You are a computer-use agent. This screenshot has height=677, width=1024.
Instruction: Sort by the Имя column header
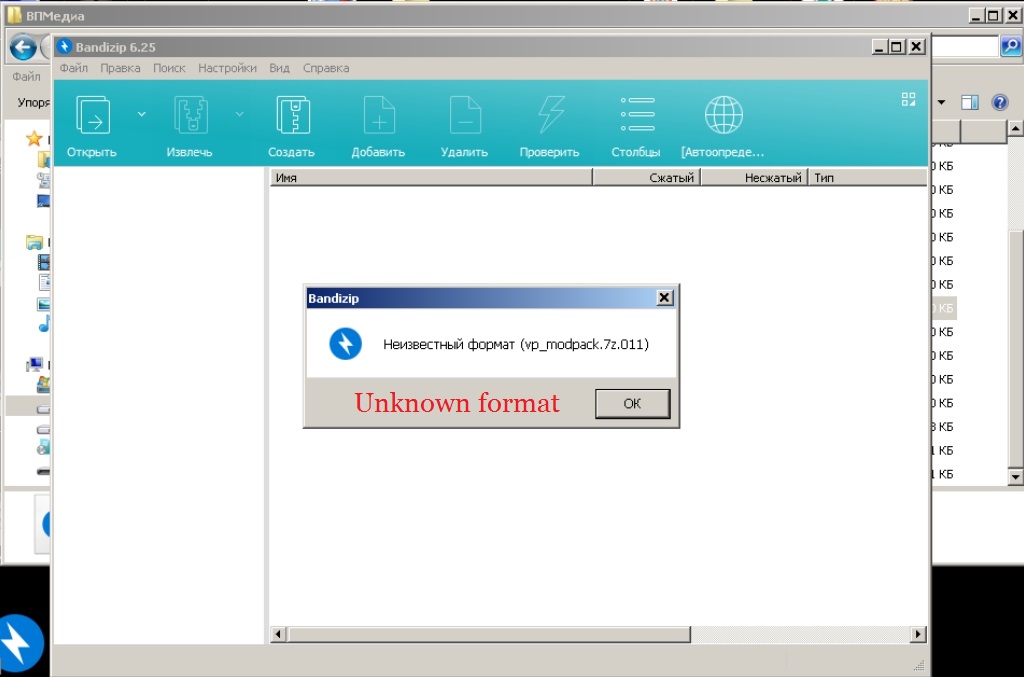(x=431, y=178)
